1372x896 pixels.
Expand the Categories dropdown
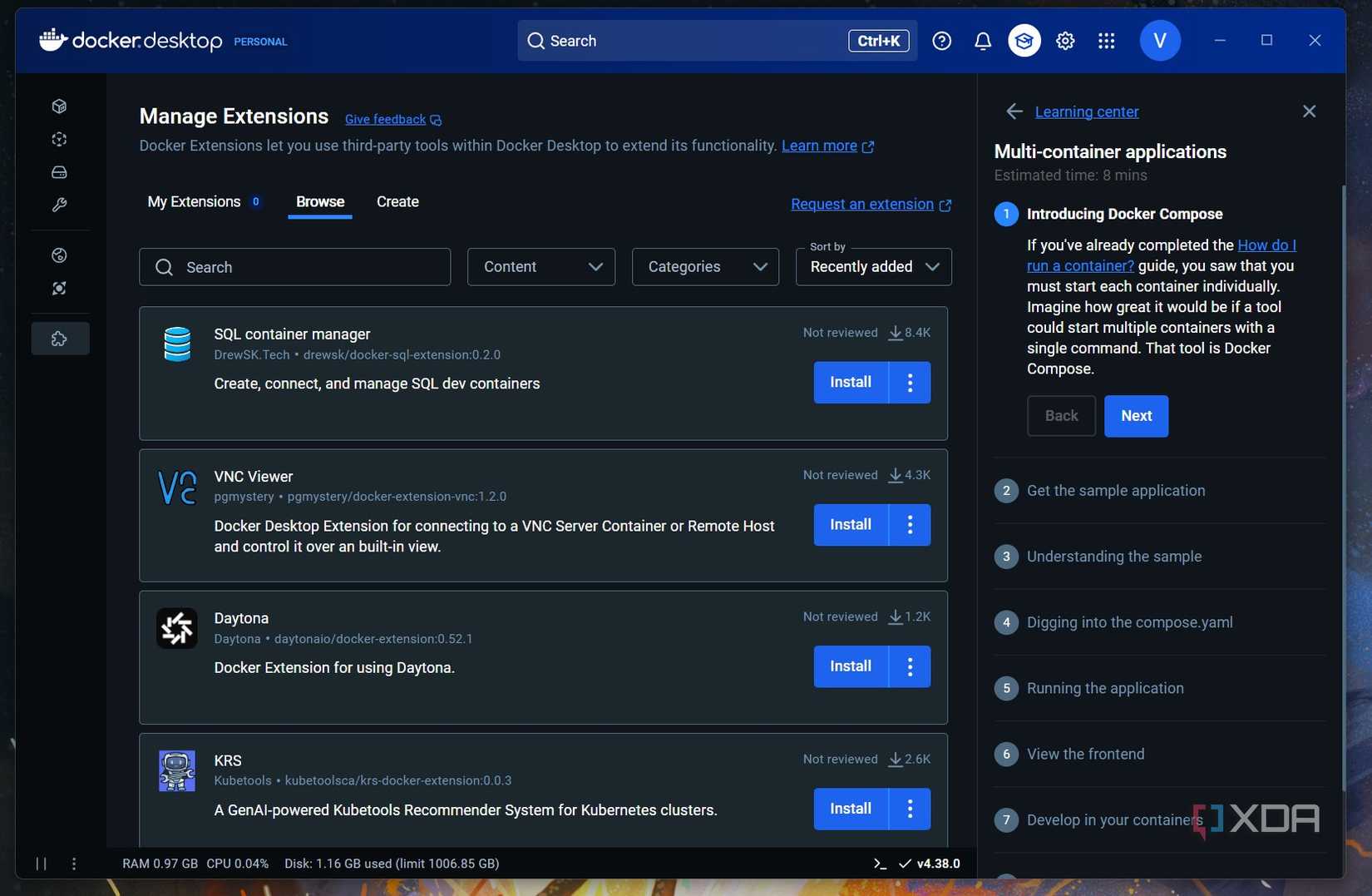click(x=705, y=267)
